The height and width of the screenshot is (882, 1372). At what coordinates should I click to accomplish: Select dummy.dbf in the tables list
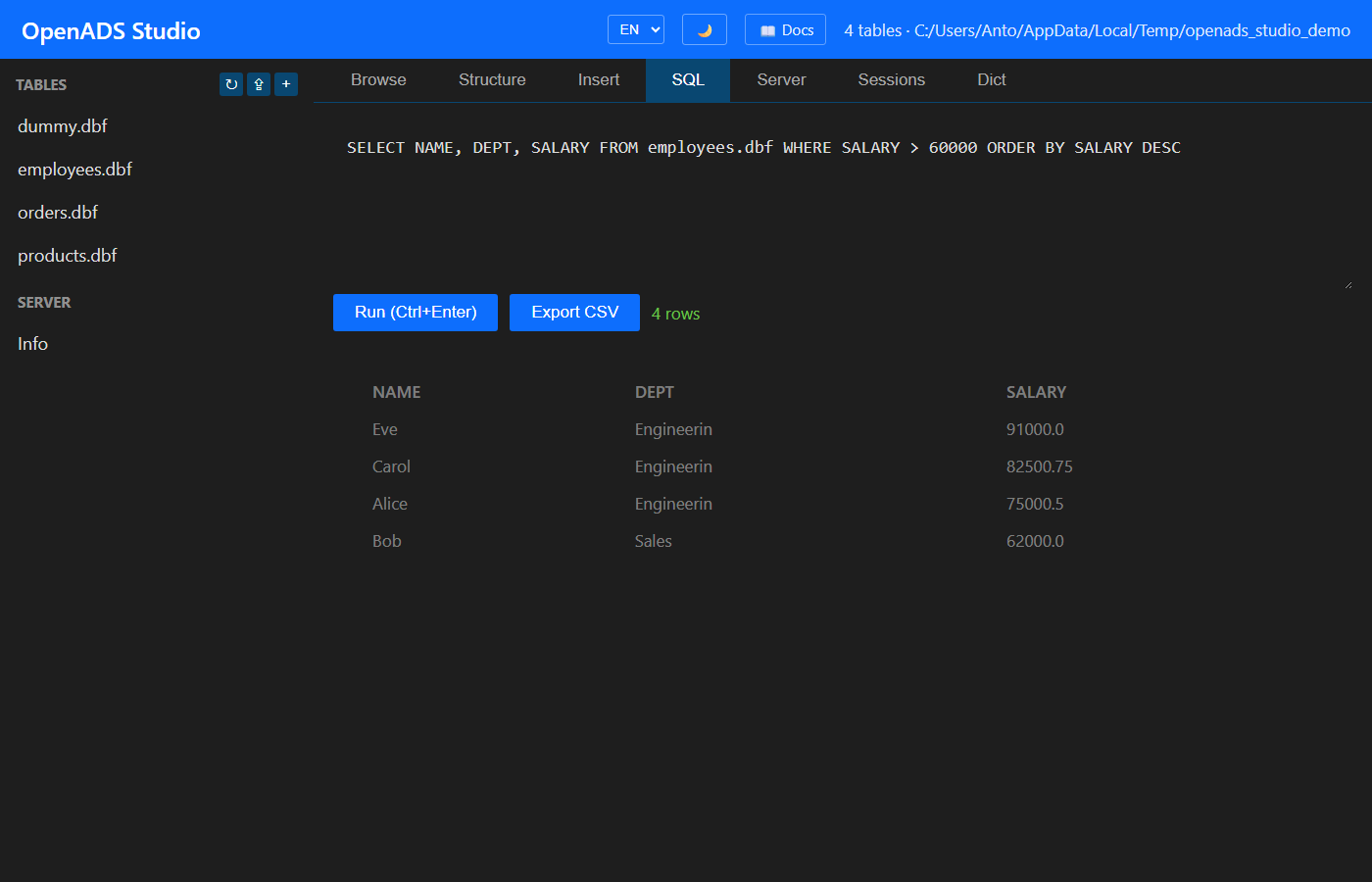(x=63, y=126)
